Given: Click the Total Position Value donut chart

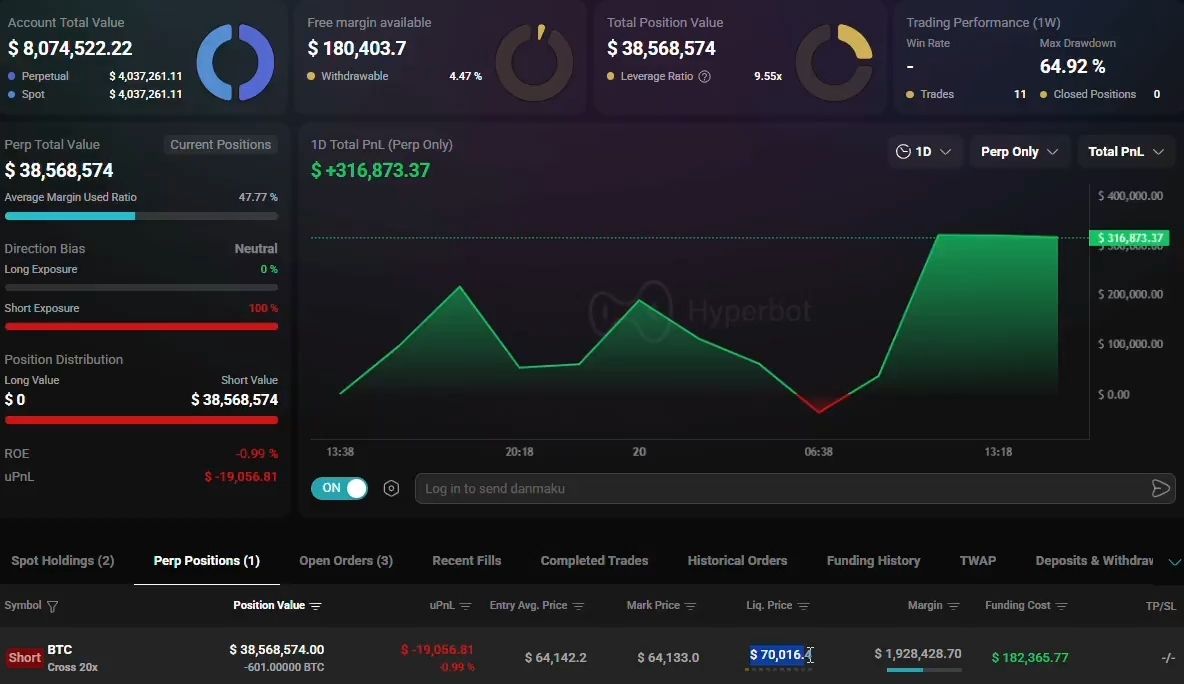Looking at the screenshot, I should [834, 62].
